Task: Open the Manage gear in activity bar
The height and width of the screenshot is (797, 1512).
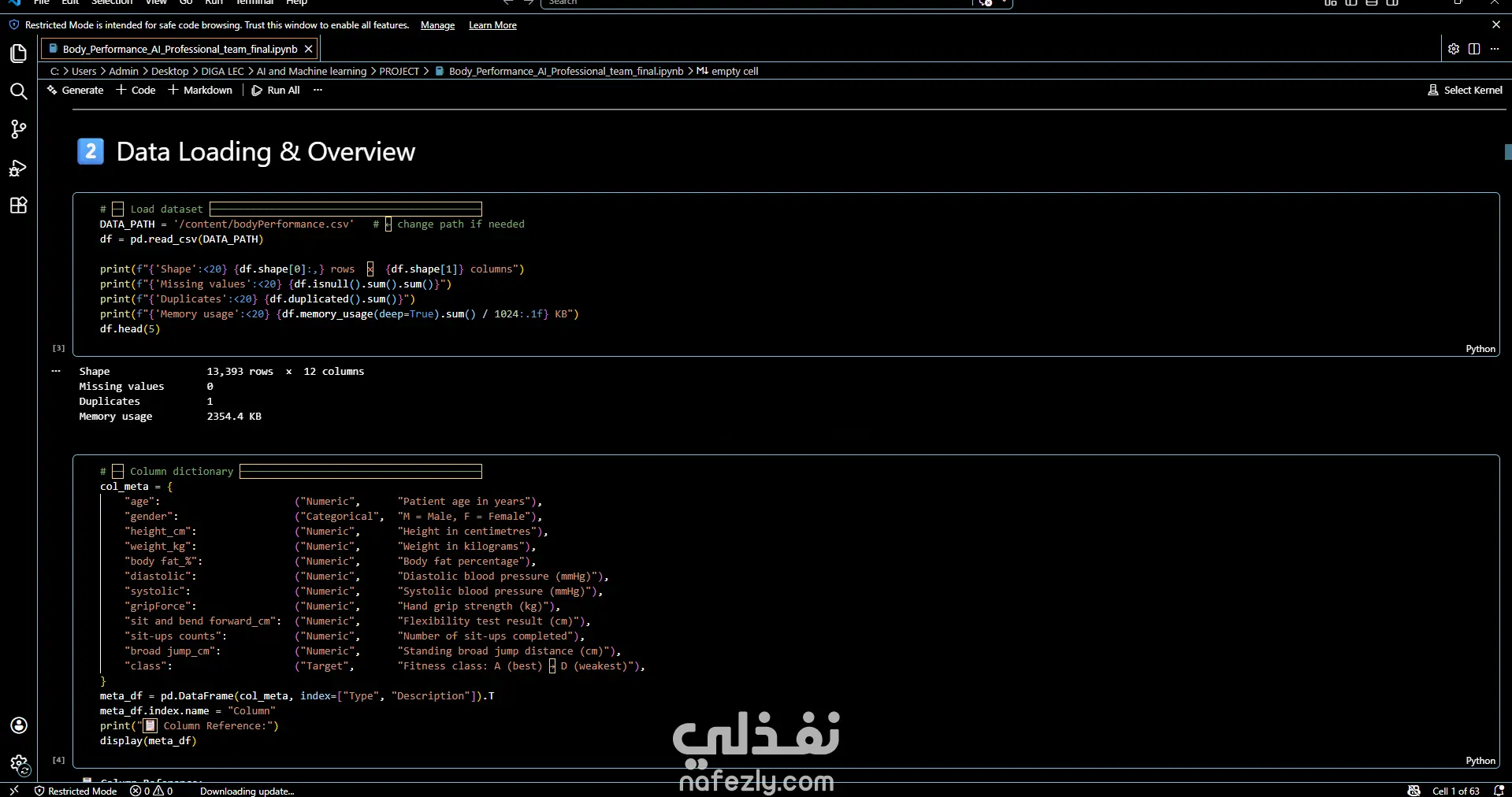Action: point(19,763)
